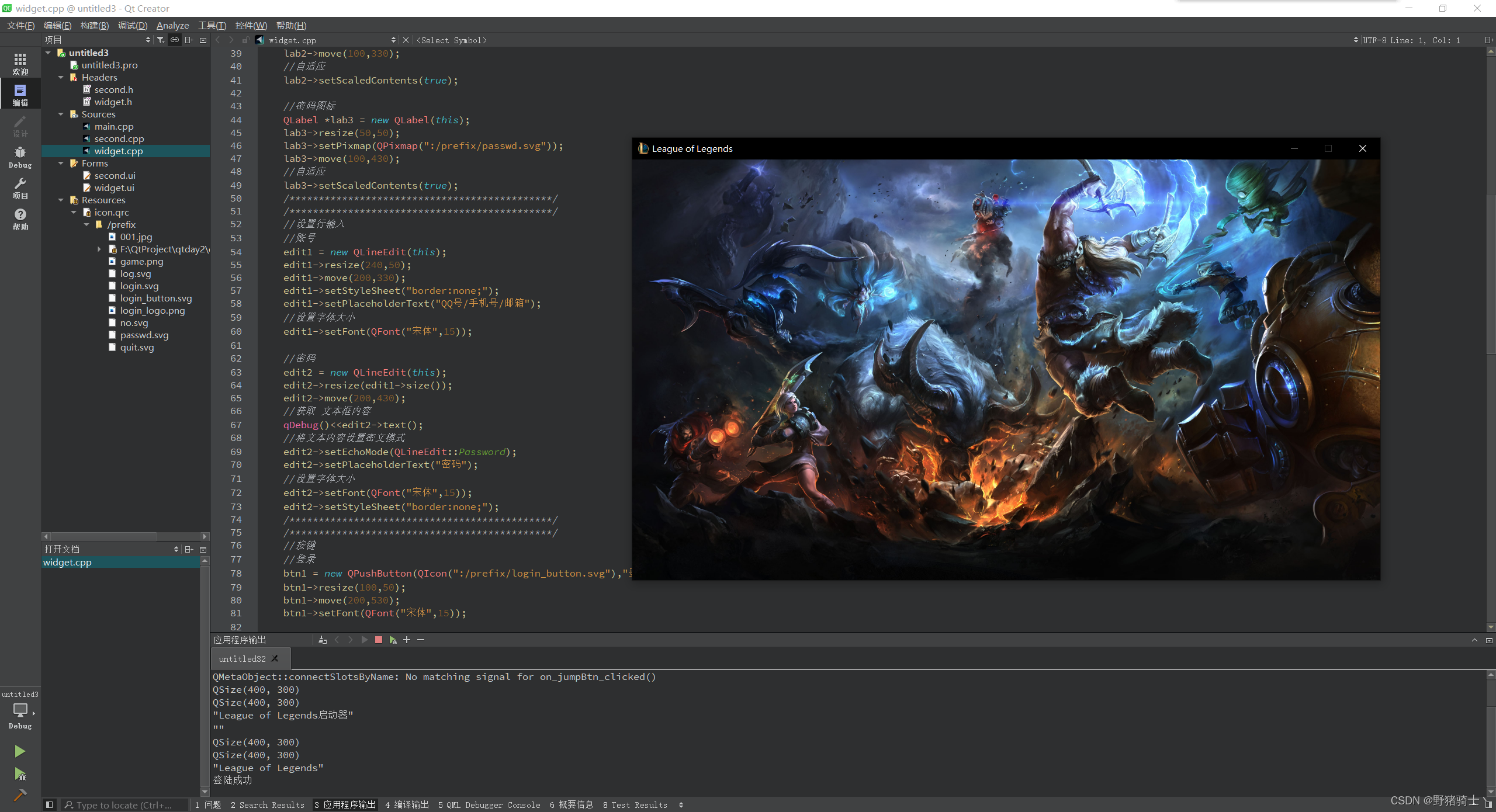This screenshot has width=1496, height=812.
Task: Click the filter tree funnel icon
Action: pos(161,40)
